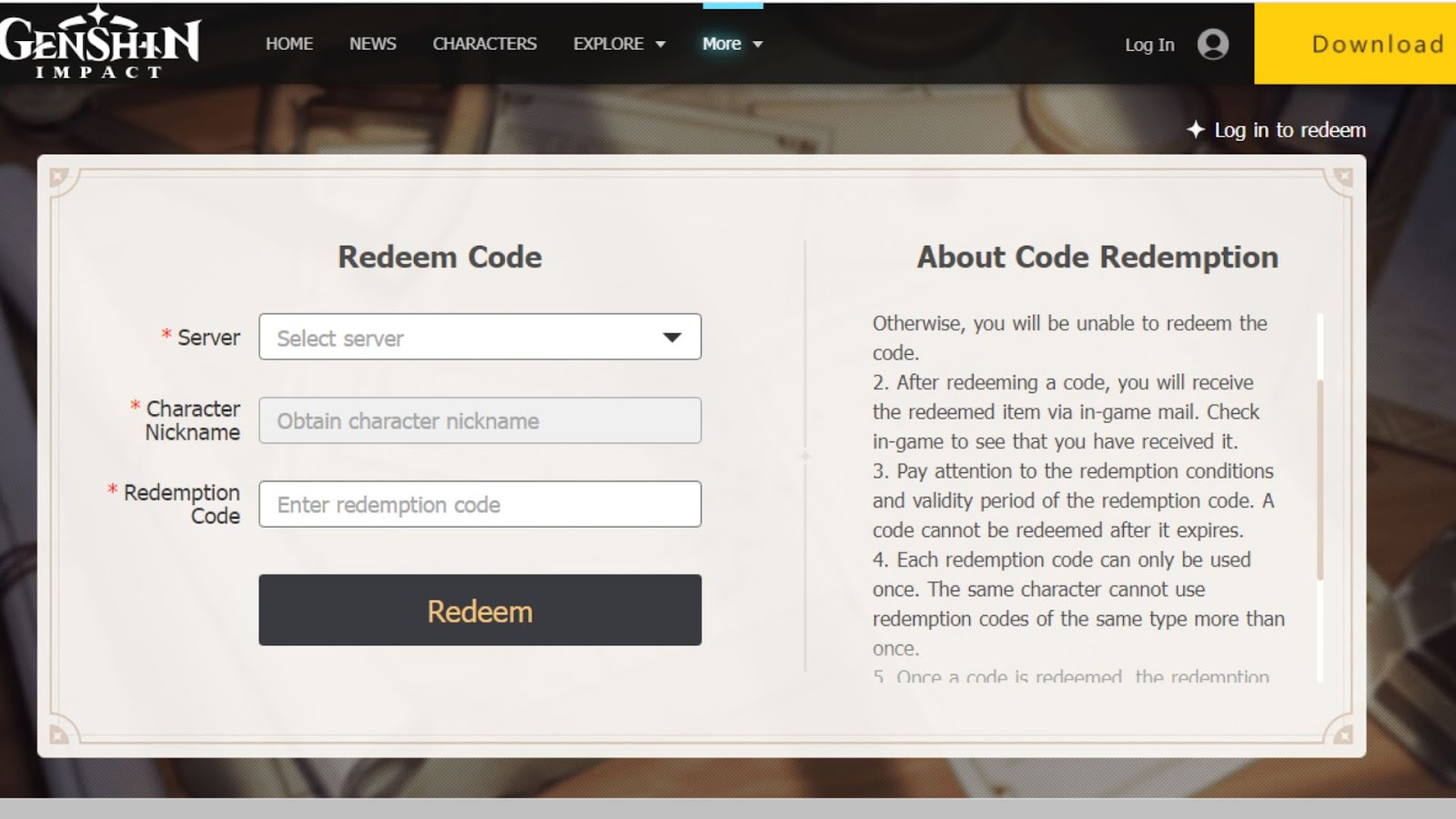Go to the NEWS section

click(373, 44)
